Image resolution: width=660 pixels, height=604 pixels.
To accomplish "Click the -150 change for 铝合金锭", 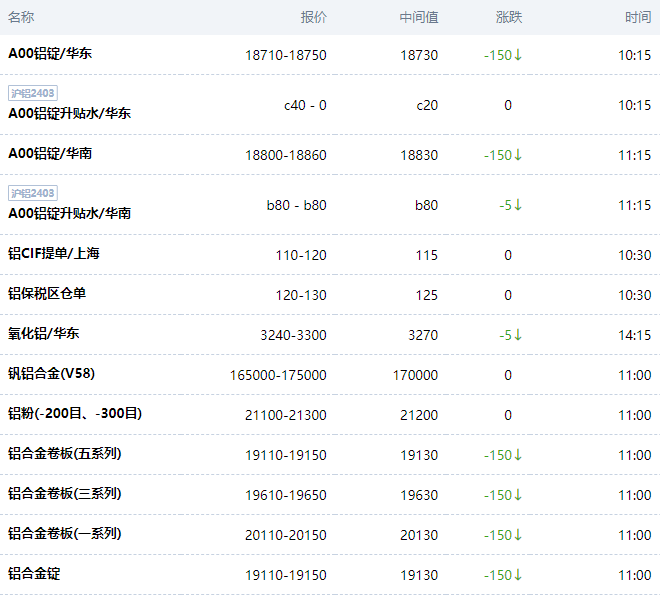I will [x=503, y=575].
